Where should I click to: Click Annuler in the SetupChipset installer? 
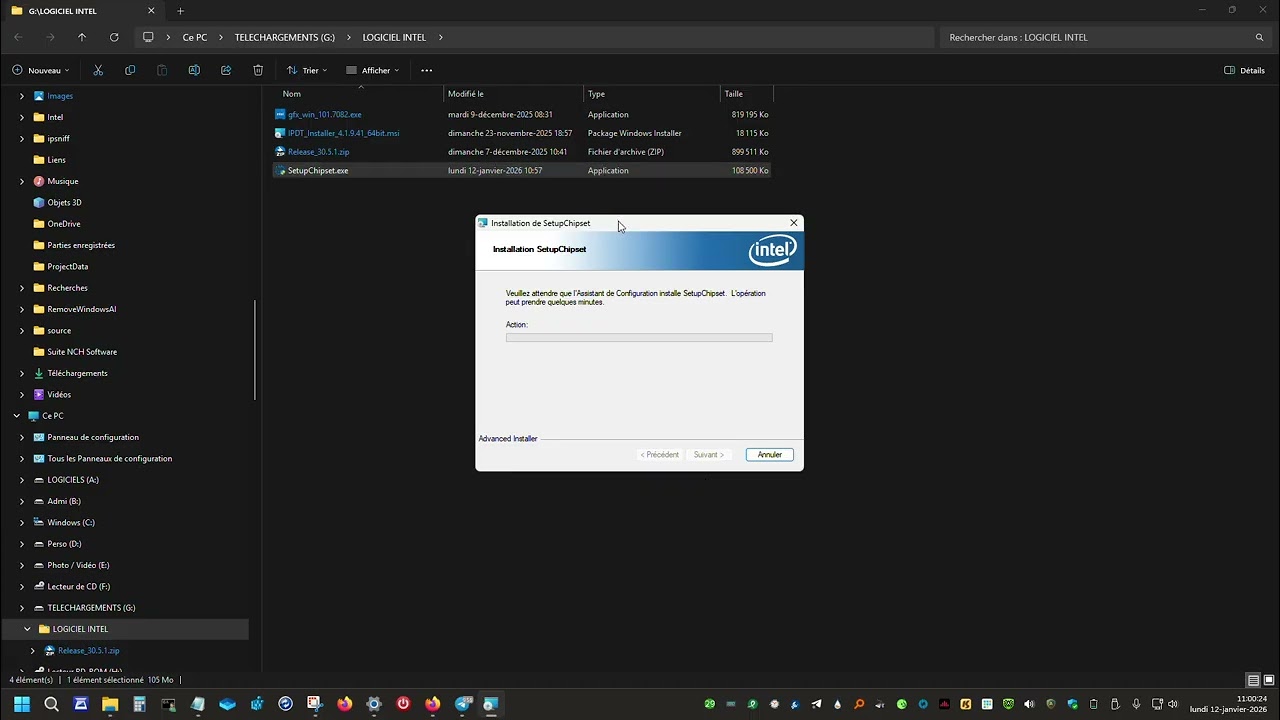click(x=769, y=455)
